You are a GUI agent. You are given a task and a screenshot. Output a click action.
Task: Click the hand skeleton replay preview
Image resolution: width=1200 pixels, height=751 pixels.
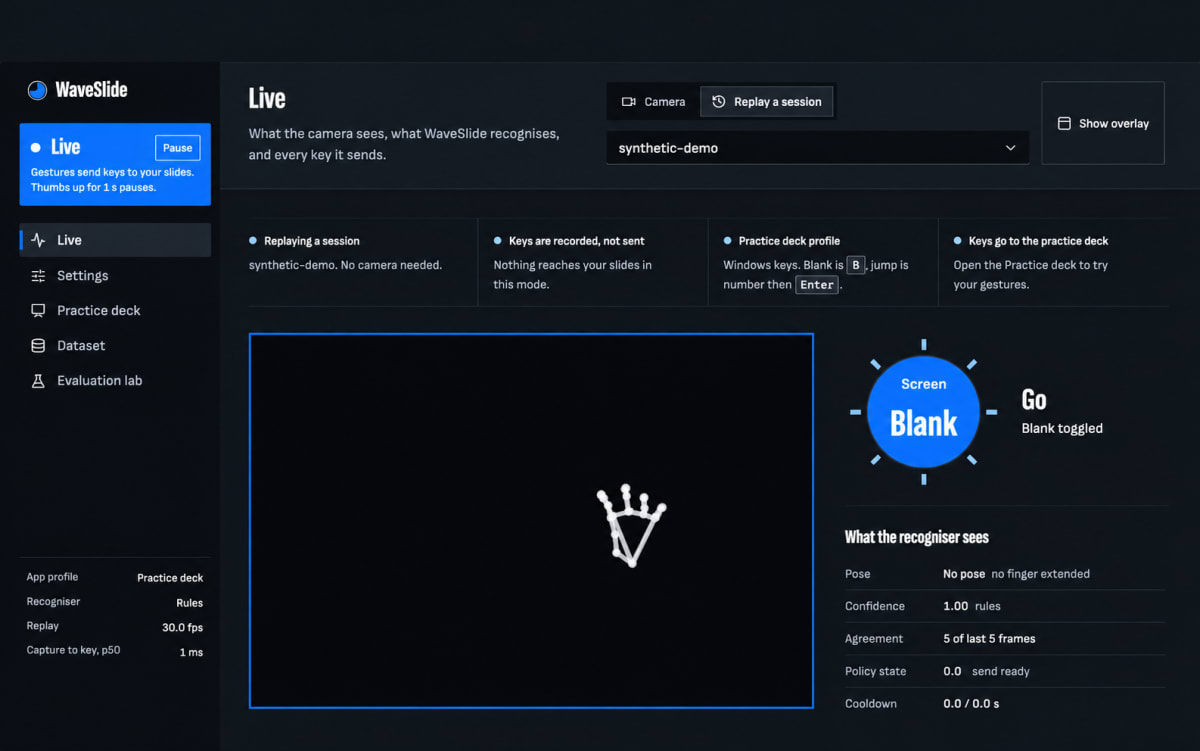tap(531, 520)
